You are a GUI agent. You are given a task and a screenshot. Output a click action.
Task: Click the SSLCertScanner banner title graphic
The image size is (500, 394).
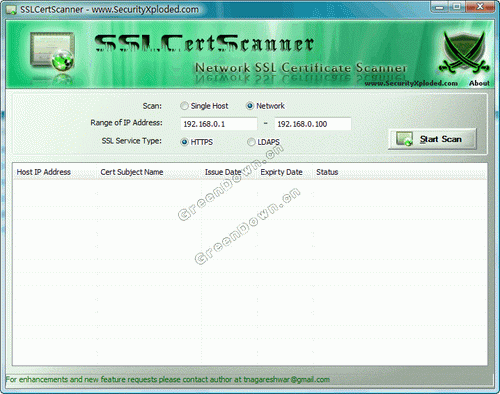click(204, 43)
